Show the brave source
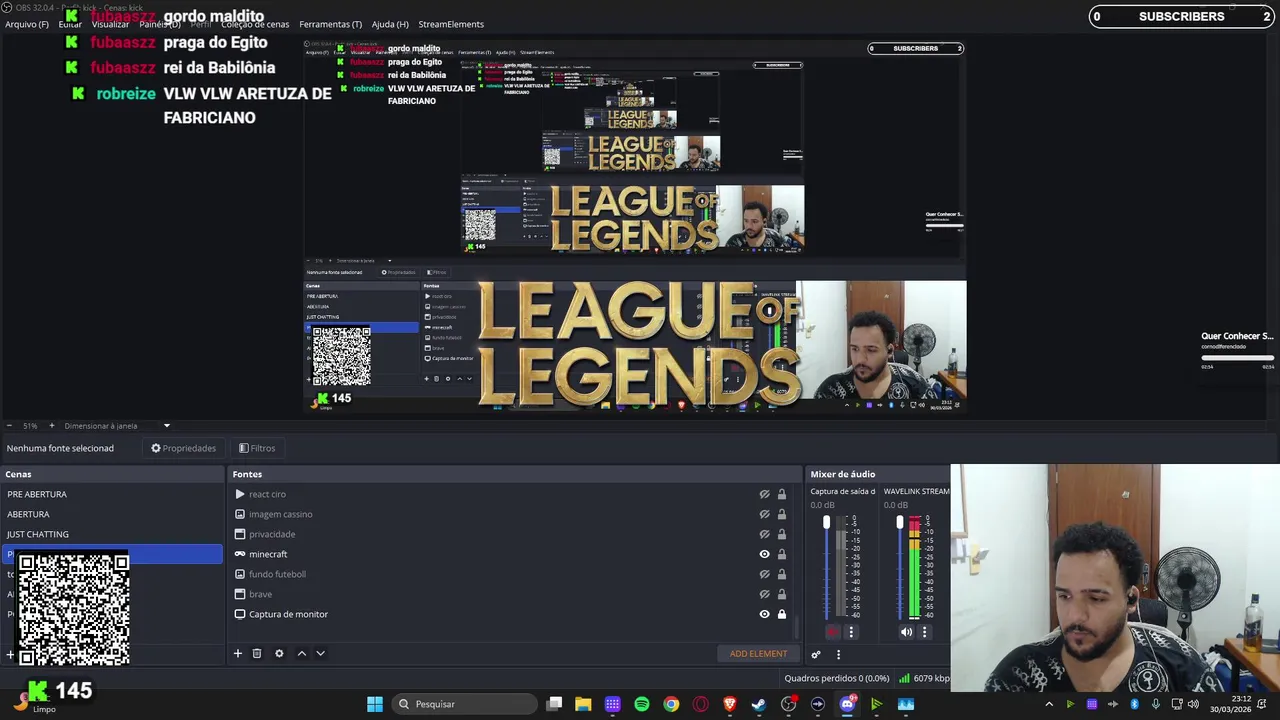This screenshot has height=720, width=1280. (x=764, y=594)
